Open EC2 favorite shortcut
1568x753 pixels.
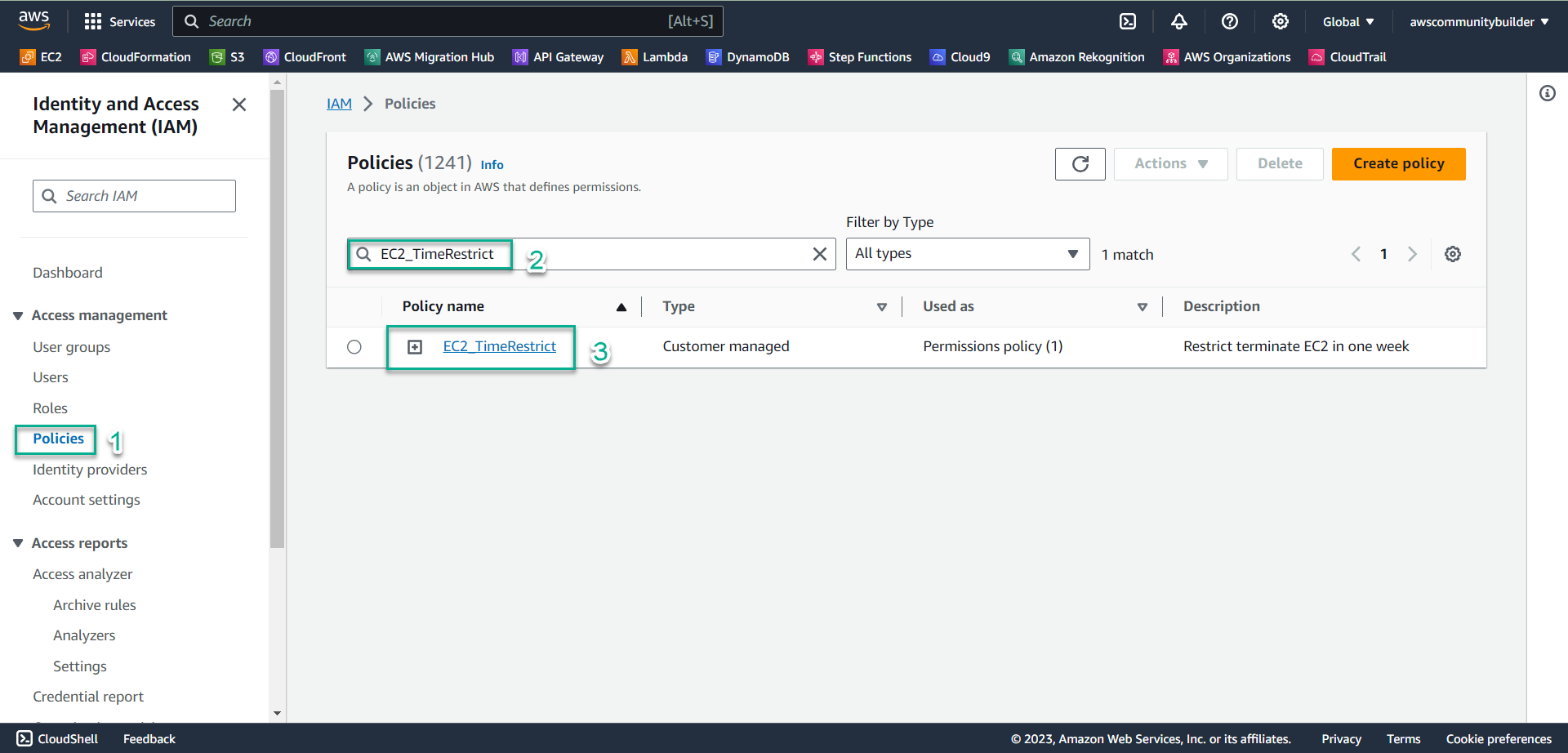pos(41,57)
